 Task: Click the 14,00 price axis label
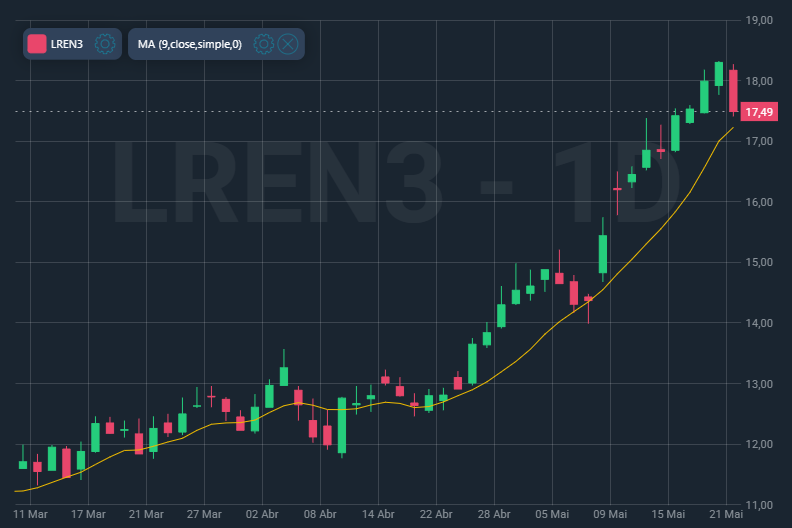point(759,323)
